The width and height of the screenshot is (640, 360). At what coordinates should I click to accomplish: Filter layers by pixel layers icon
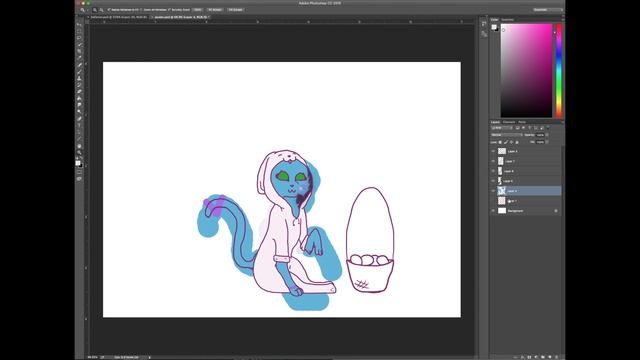(x=517, y=127)
